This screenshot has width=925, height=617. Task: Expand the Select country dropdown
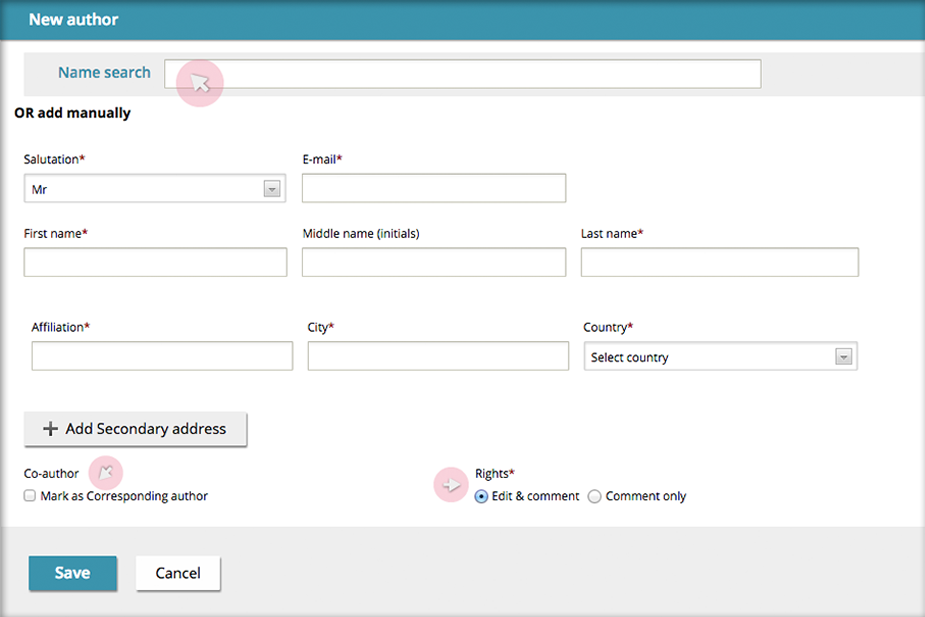point(720,356)
